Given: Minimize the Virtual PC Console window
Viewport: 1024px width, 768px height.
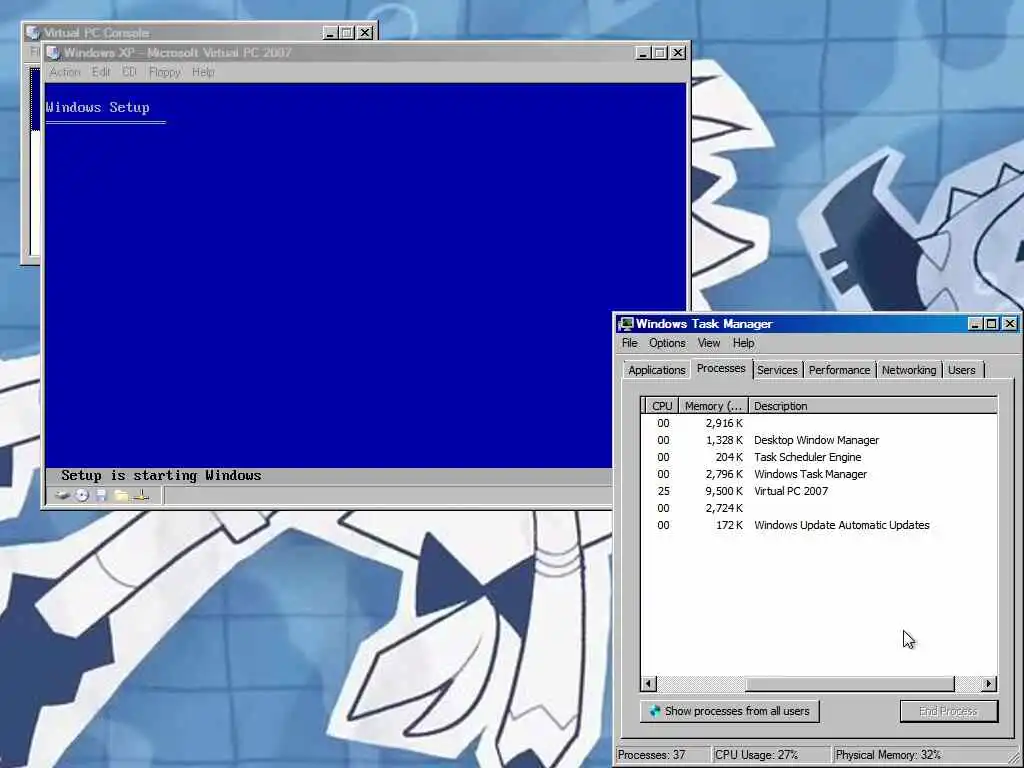Looking at the screenshot, I should pyautogui.click(x=330, y=33).
